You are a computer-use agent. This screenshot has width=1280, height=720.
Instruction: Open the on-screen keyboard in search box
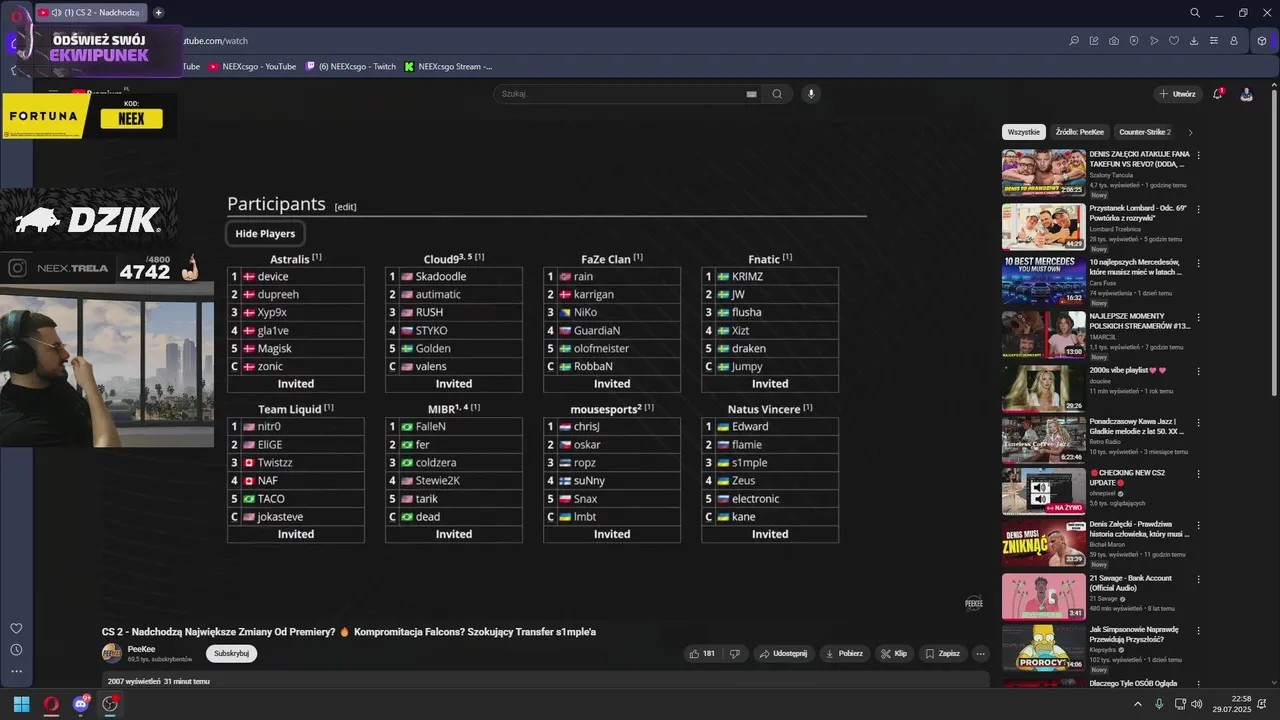751,94
